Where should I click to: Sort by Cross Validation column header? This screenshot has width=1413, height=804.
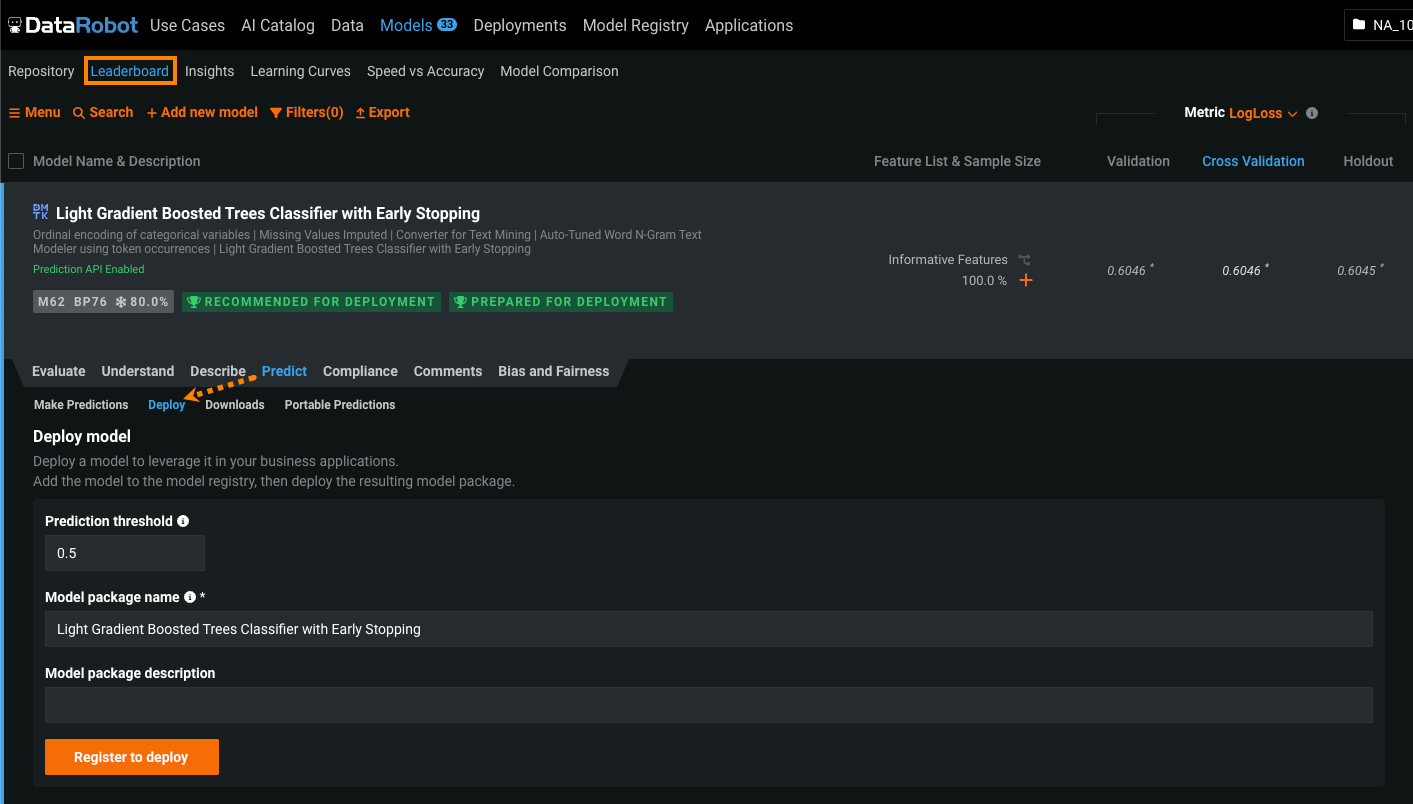1253,161
